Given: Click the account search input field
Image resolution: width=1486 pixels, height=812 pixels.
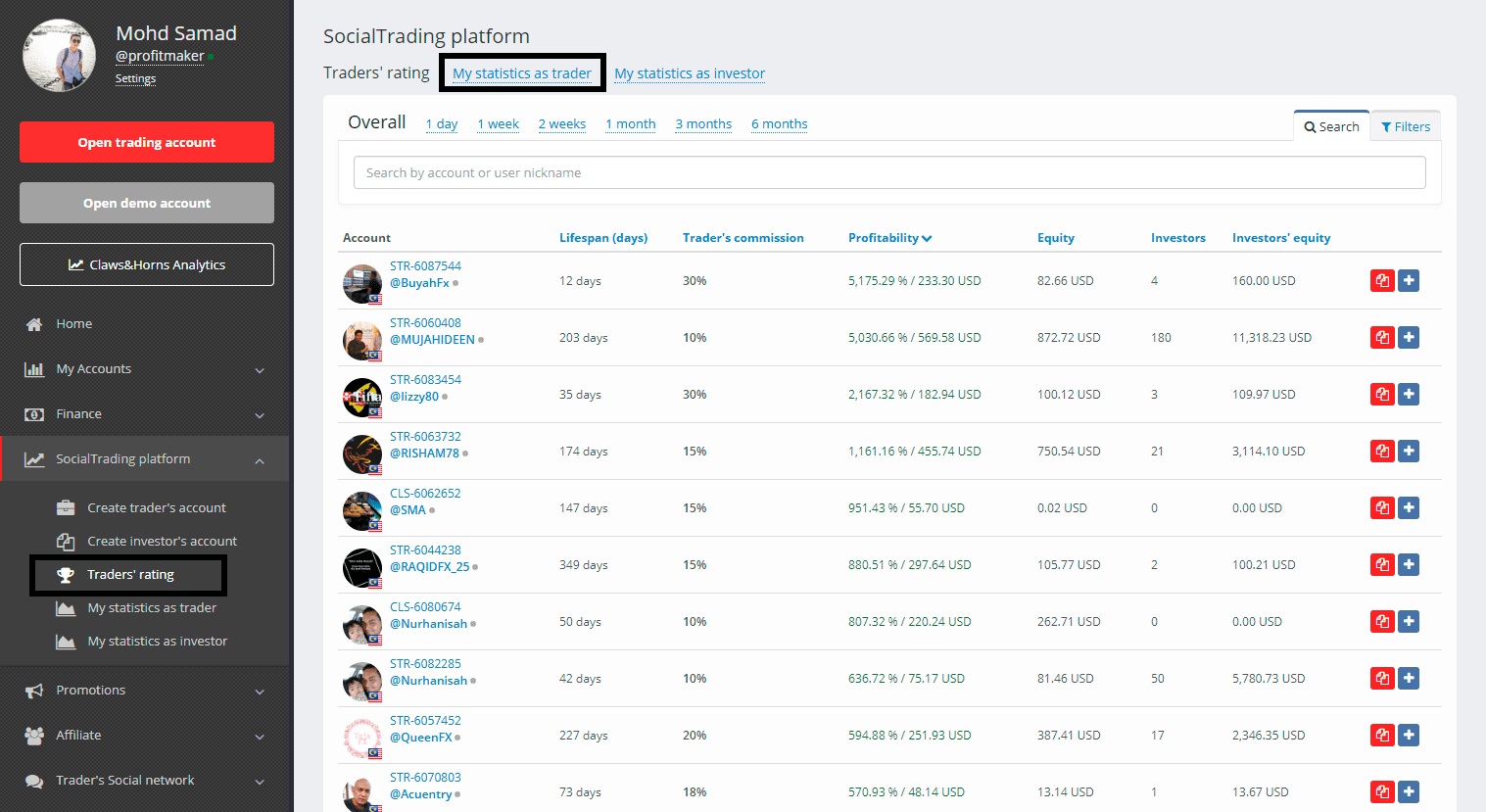Looking at the screenshot, I should click(x=889, y=172).
